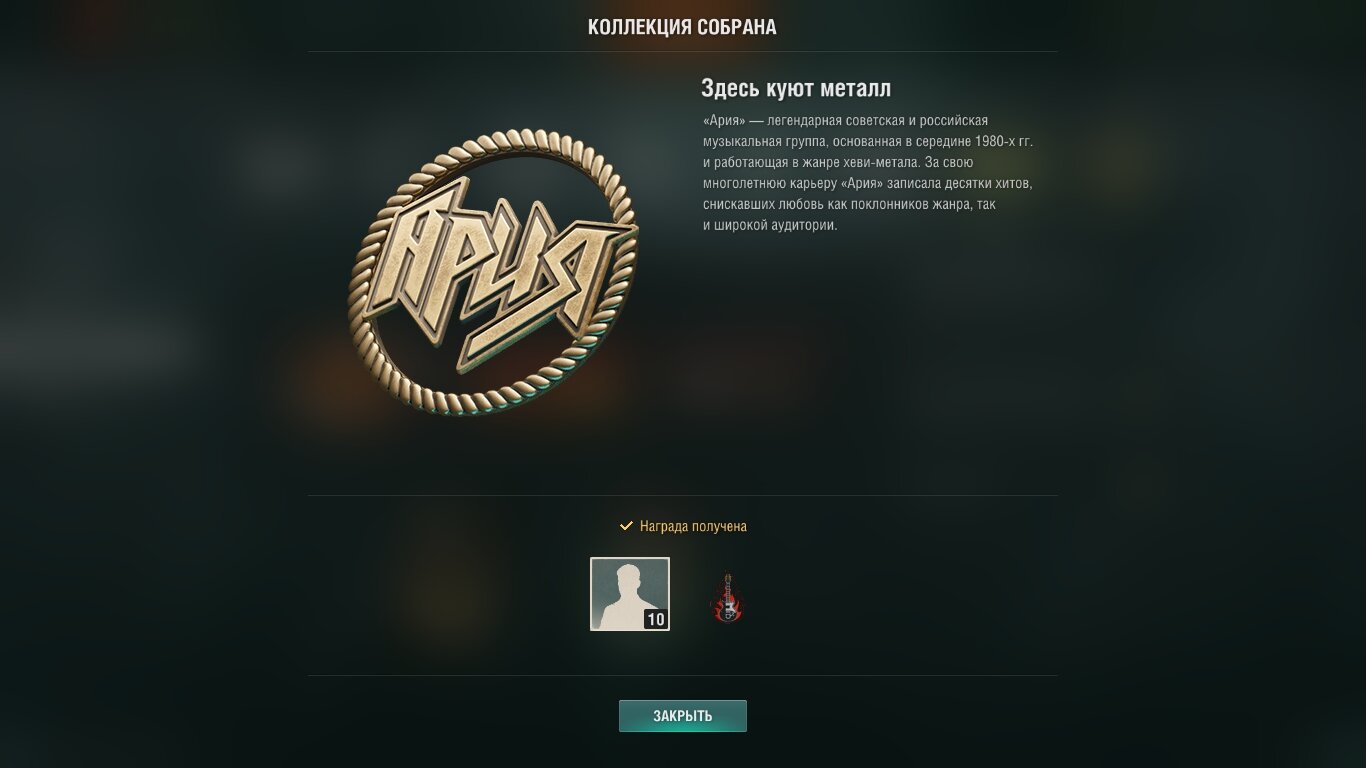This screenshot has height=768, width=1366.
Task: Select the commander silhouette reward portrait
Action: (x=630, y=594)
